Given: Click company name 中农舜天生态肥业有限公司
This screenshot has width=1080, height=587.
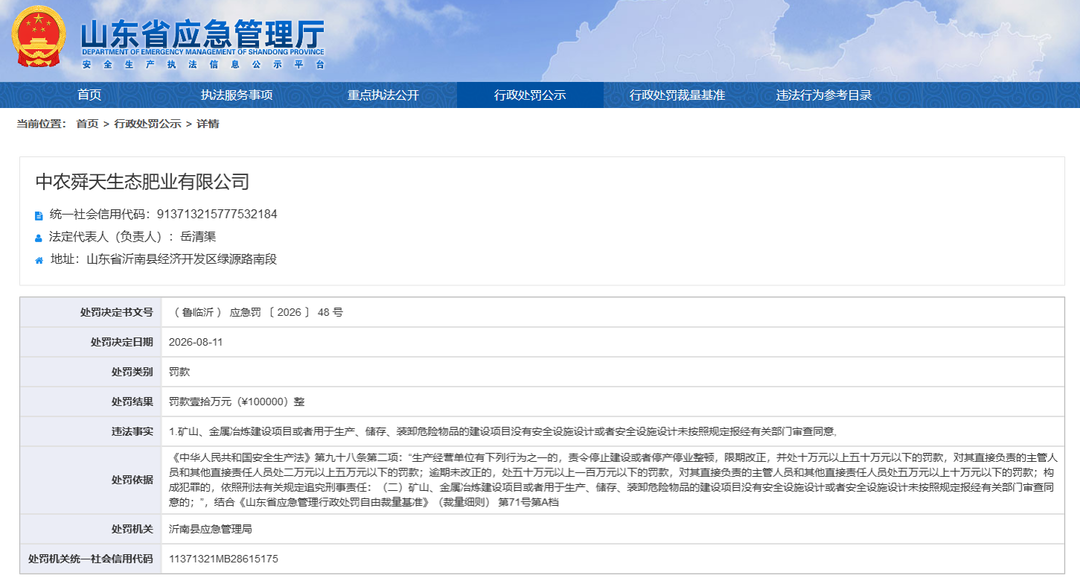Looking at the screenshot, I should [x=143, y=182].
